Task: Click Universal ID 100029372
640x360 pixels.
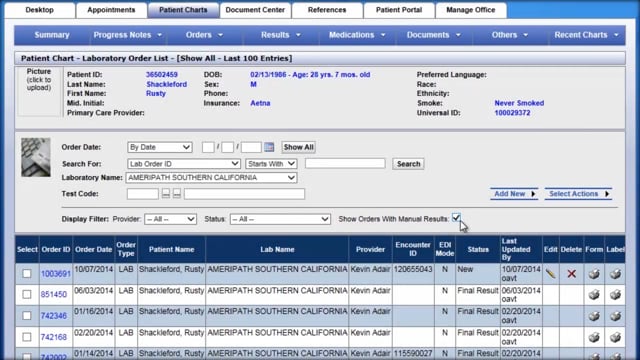Action: 512,113
